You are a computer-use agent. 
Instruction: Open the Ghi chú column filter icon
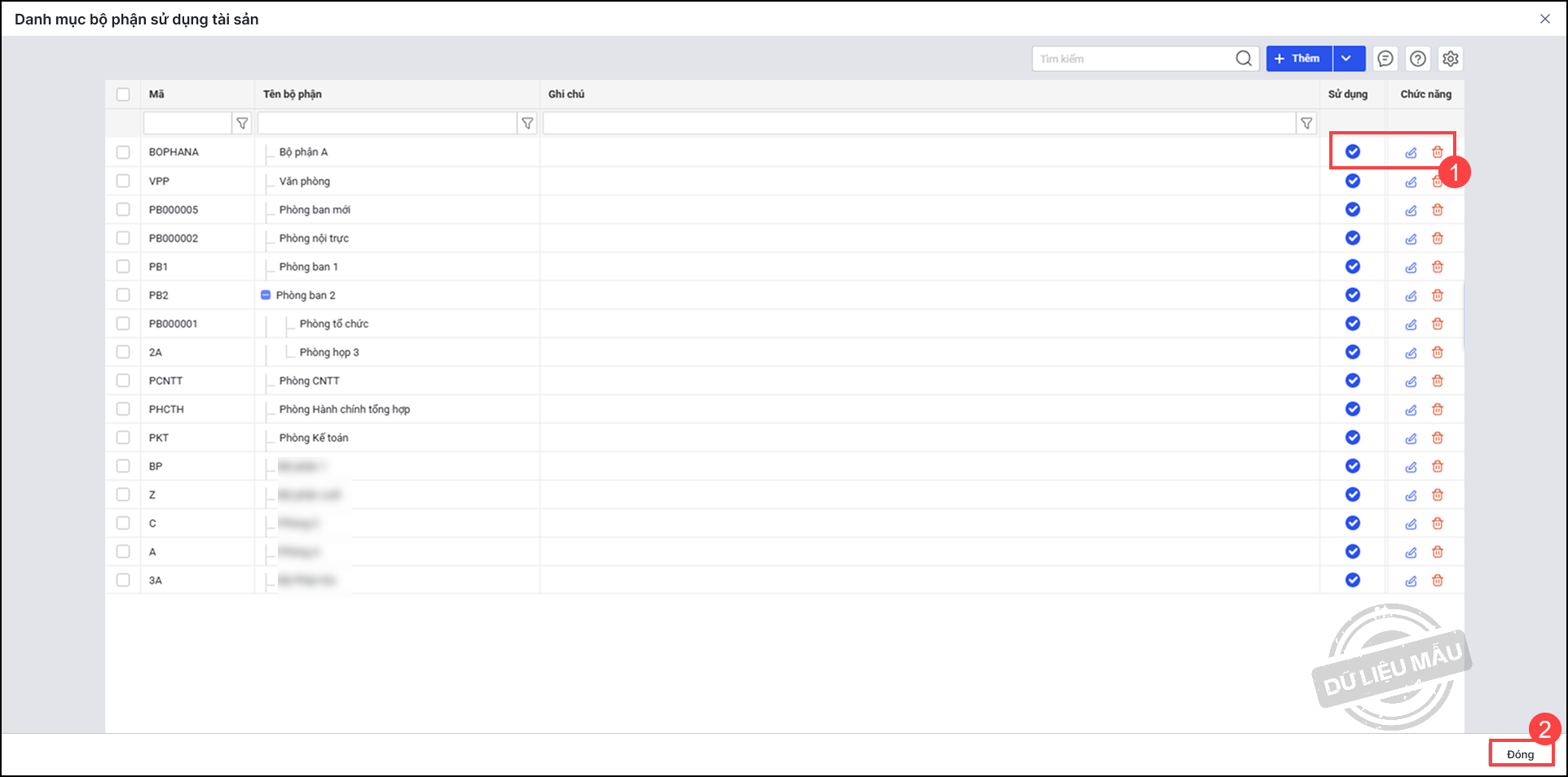click(1306, 123)
